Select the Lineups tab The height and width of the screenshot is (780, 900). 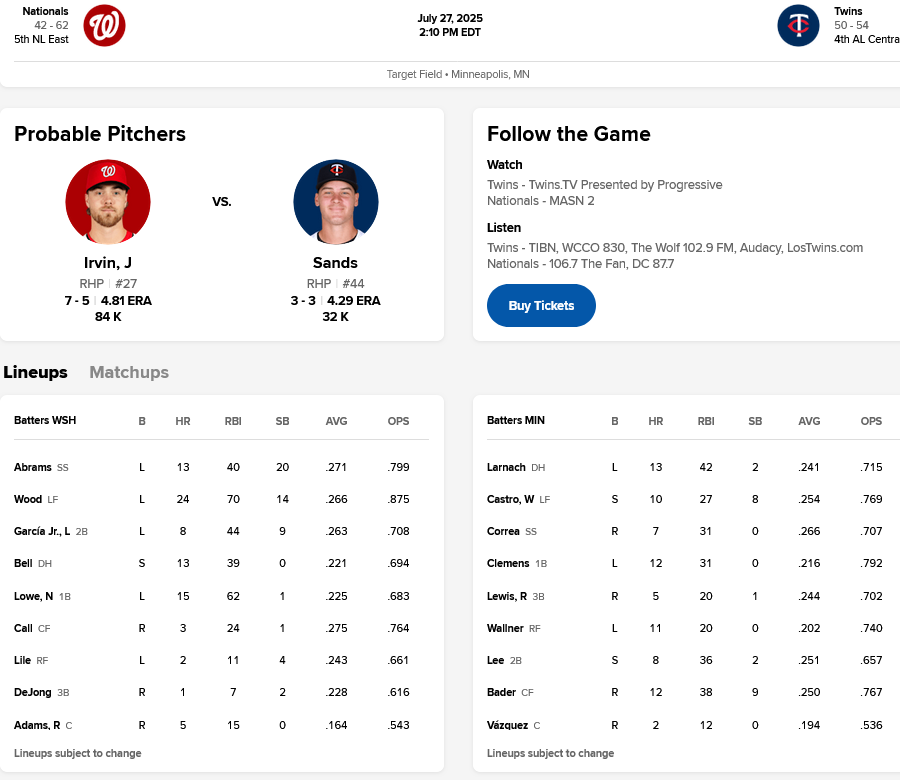tap(36, 372)
